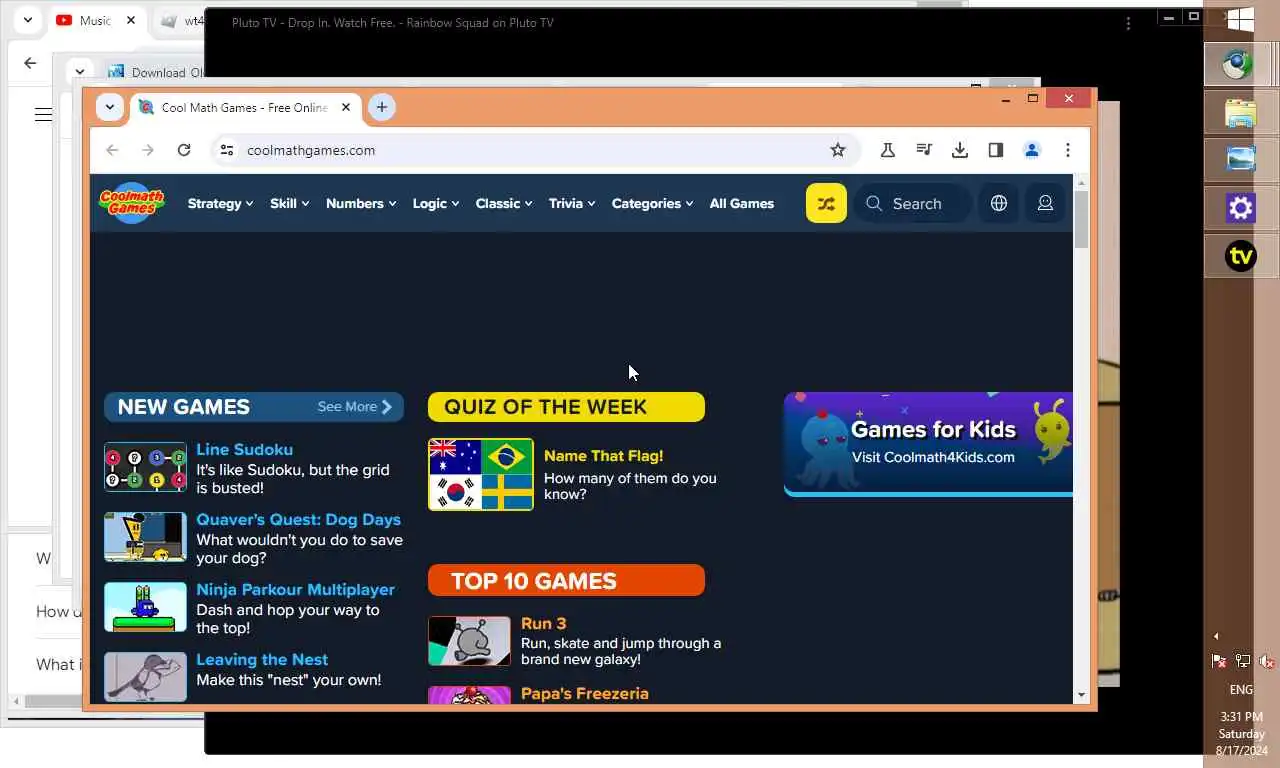Expand the Trivia menu
Viewport: 1280px width, 768px height.
pyautogui.click(x=572, y=203)
